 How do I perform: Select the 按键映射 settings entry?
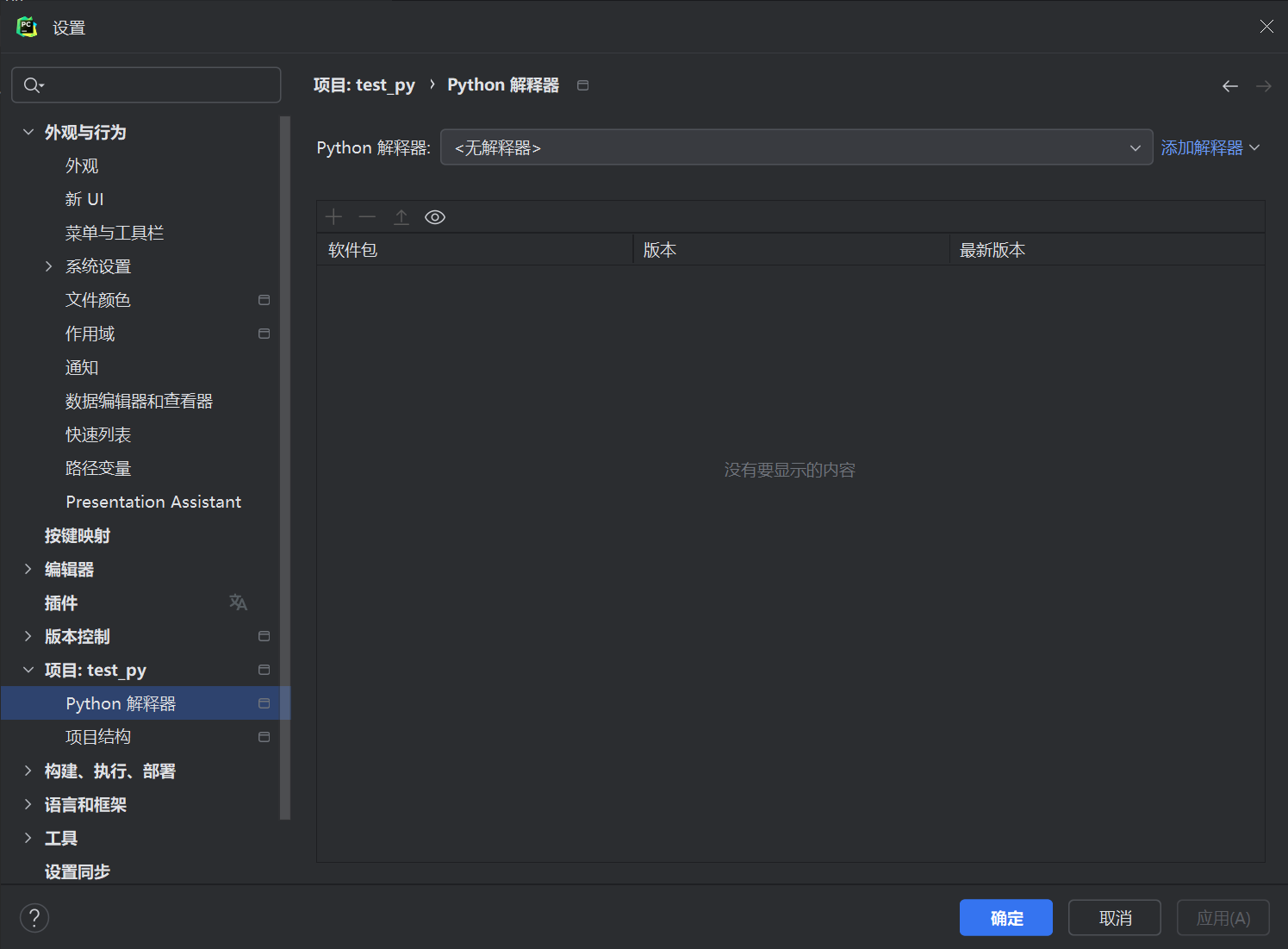77,535
